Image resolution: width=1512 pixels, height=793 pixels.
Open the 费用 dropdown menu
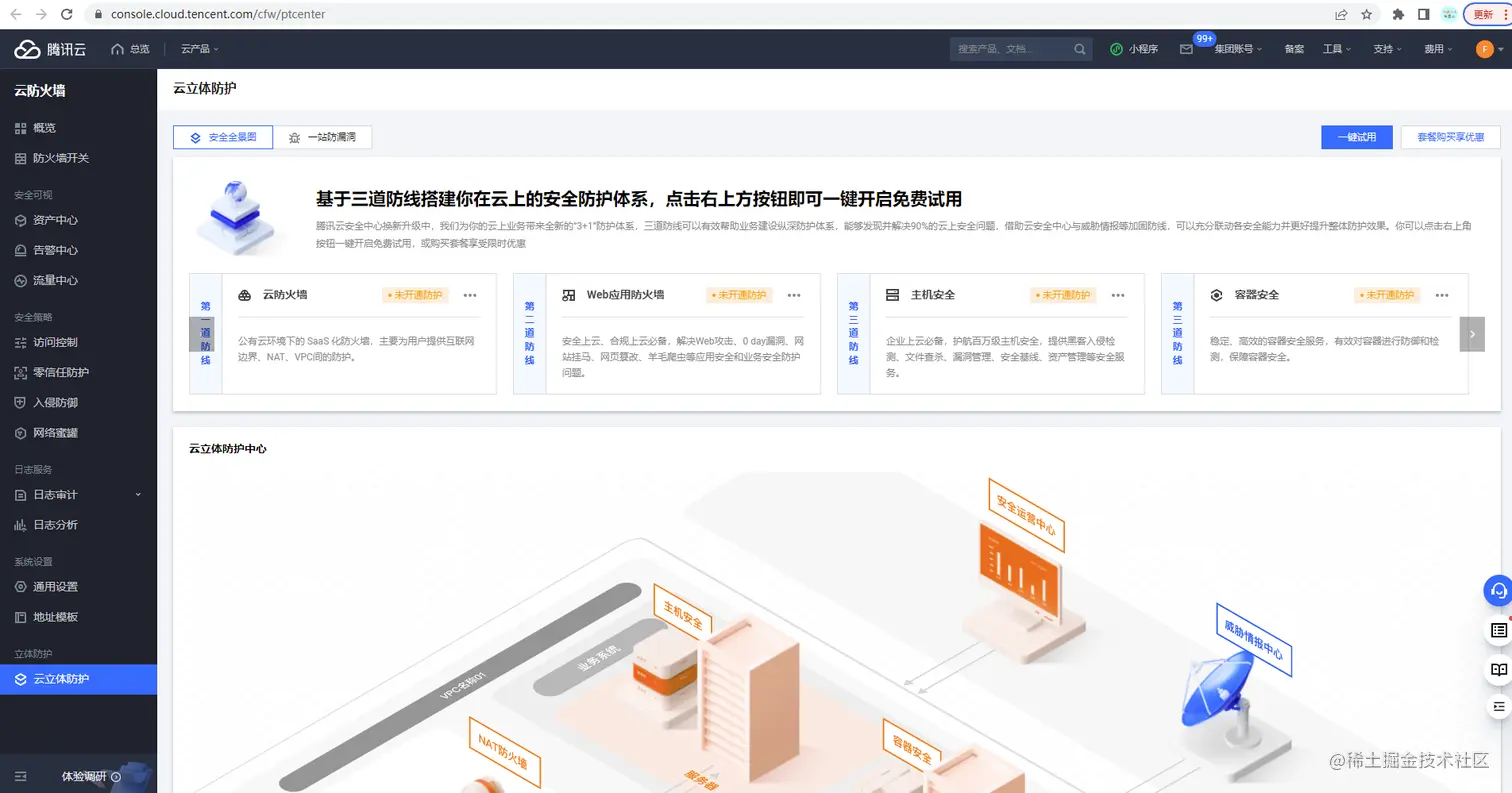pyautogui.click(x=1439, y=49)
